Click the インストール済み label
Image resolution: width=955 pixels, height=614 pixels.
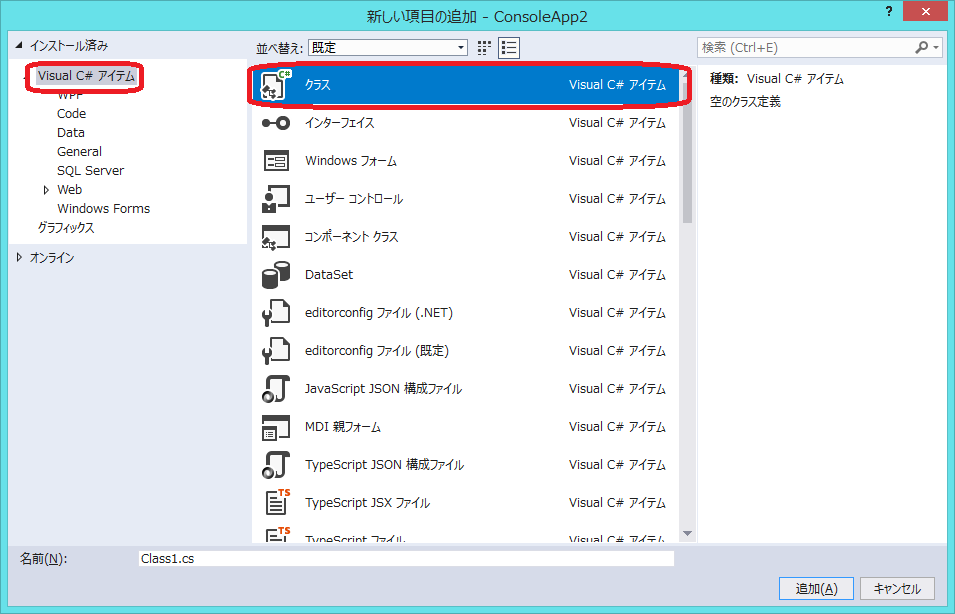click(x=69, y=46)
